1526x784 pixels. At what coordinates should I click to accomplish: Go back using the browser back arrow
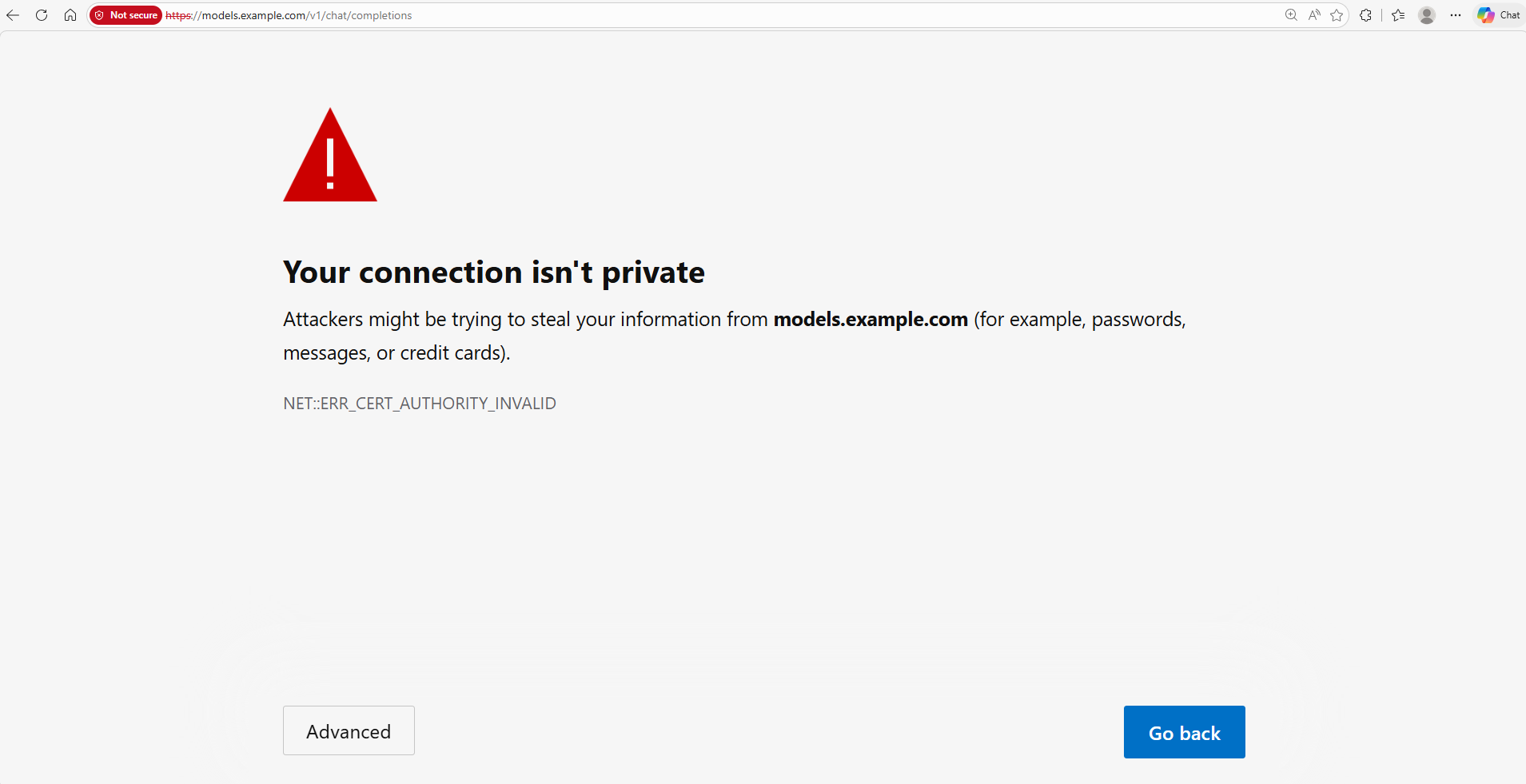13,15
